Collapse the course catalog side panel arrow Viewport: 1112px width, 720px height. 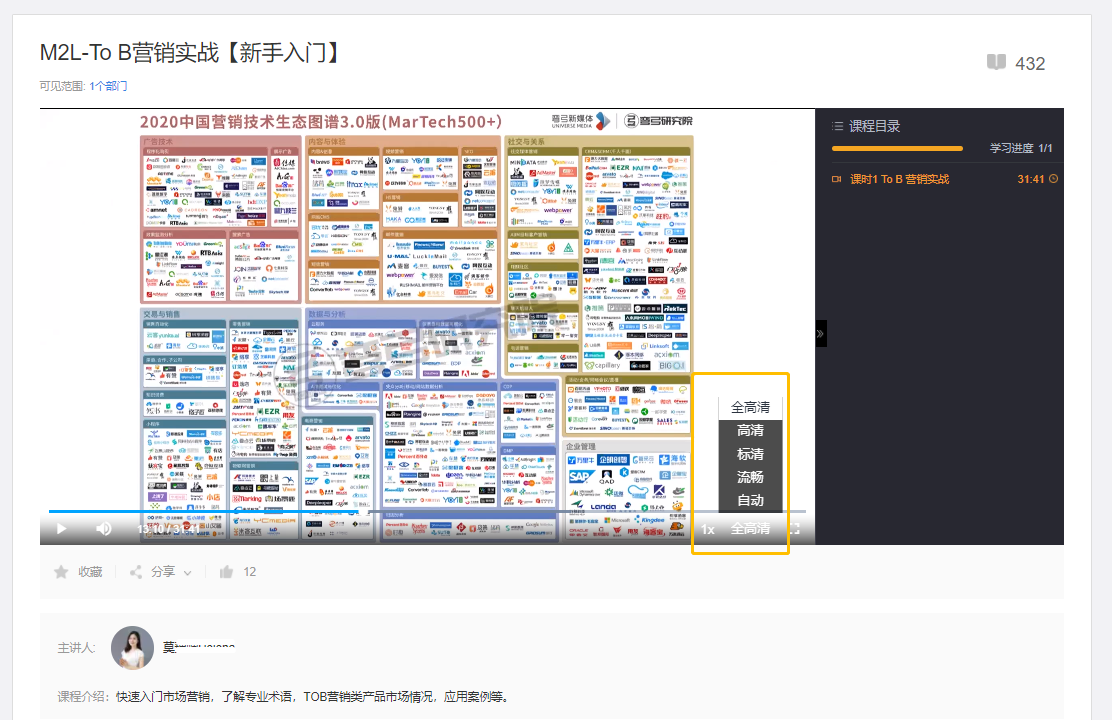[x=821, y=333]
